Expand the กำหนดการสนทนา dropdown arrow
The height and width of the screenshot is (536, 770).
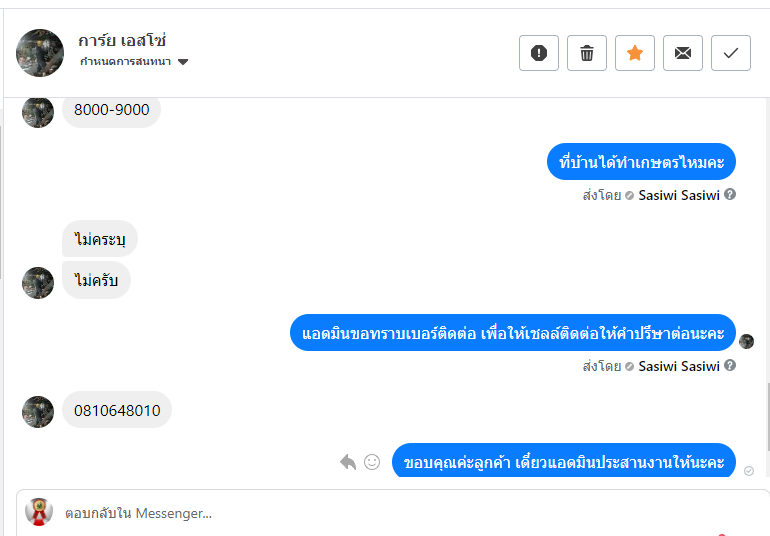tap(183, 62)
